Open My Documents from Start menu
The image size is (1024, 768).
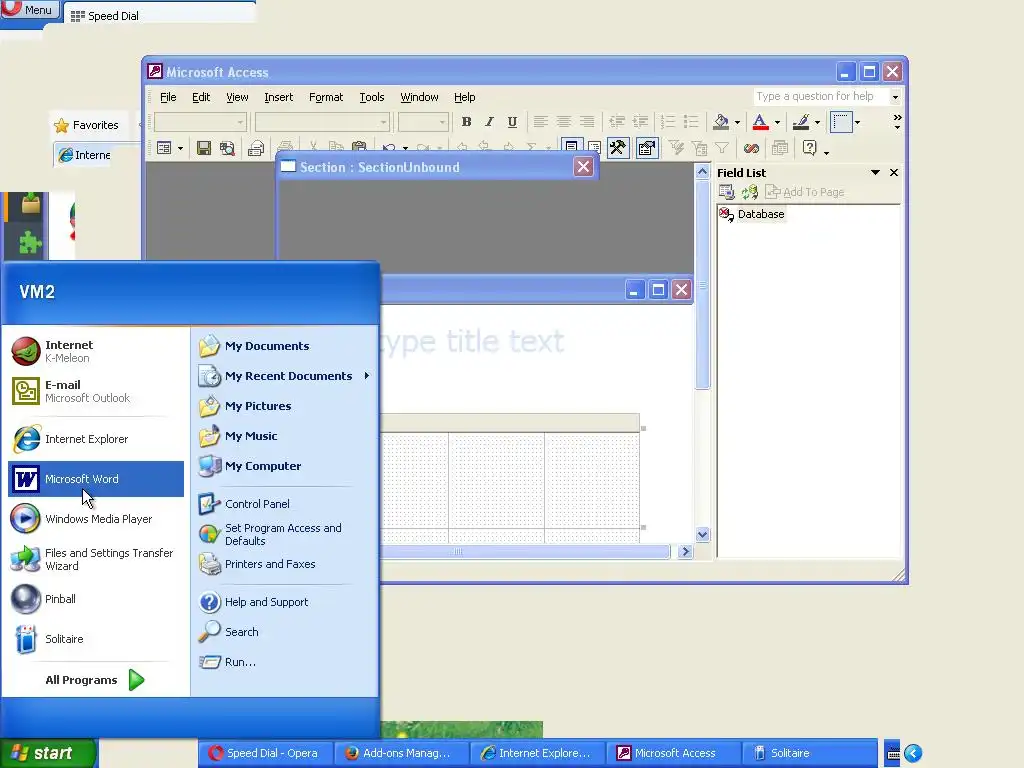(x=285, y=345)
